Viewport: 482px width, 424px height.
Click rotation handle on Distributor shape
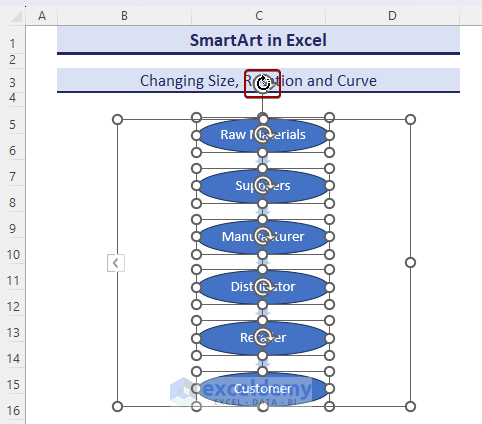click(x=263, y=287)
